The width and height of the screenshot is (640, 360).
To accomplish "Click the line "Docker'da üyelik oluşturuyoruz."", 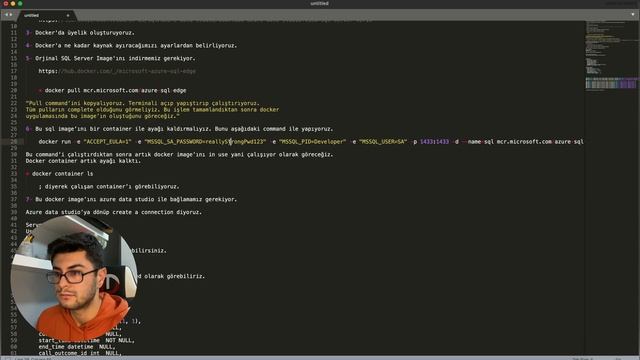I will click(84, 33).
